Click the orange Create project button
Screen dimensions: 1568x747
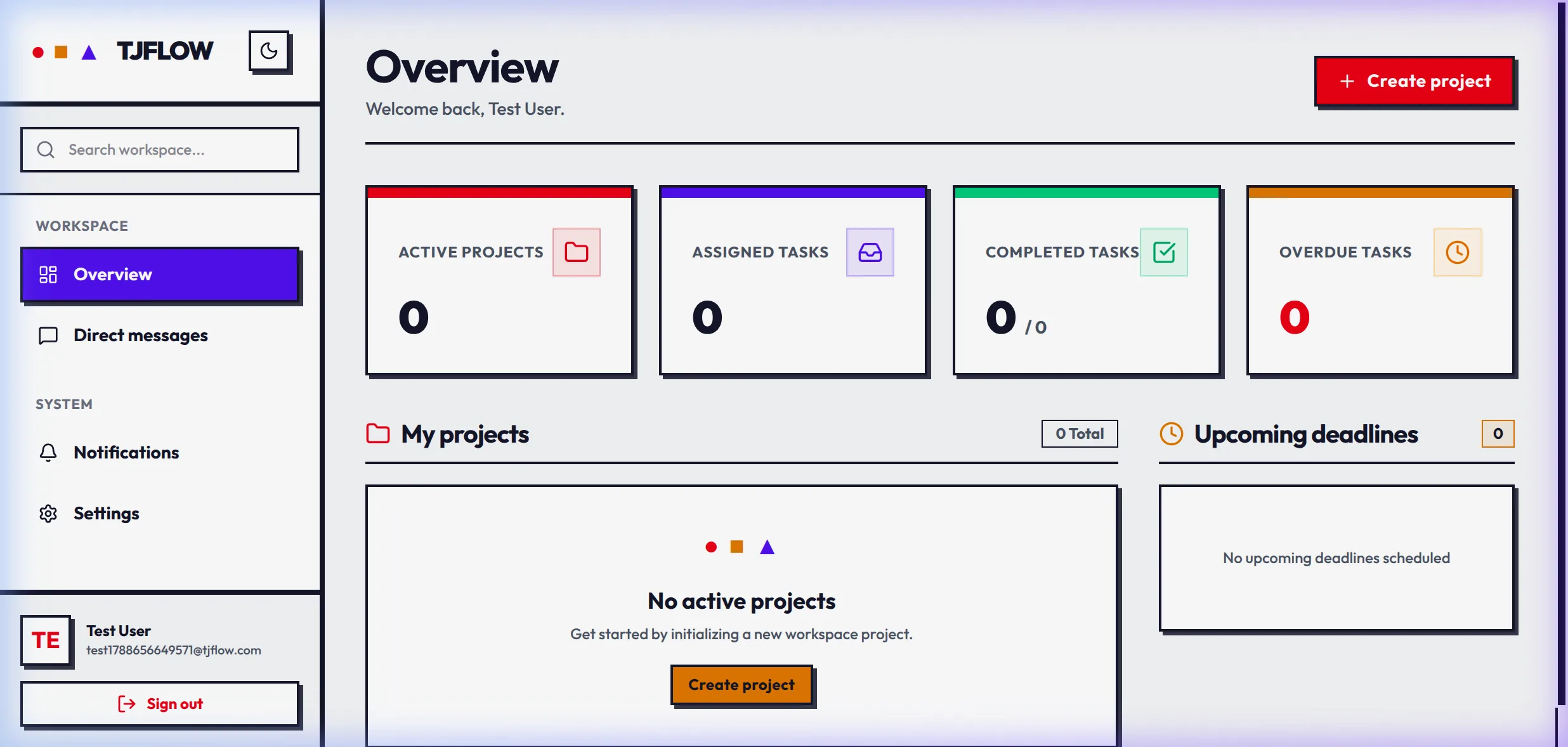(x=742, y=685)
